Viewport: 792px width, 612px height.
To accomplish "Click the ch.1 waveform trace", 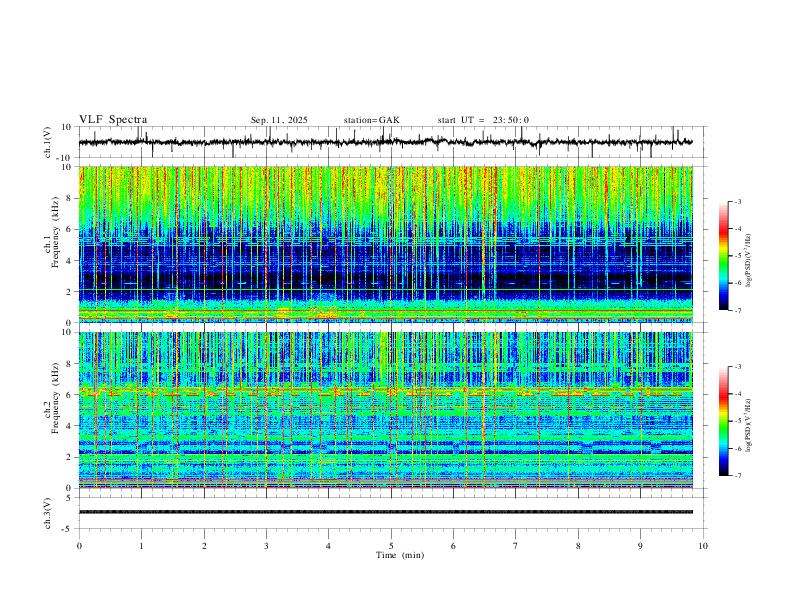I will tap(385, 142).
